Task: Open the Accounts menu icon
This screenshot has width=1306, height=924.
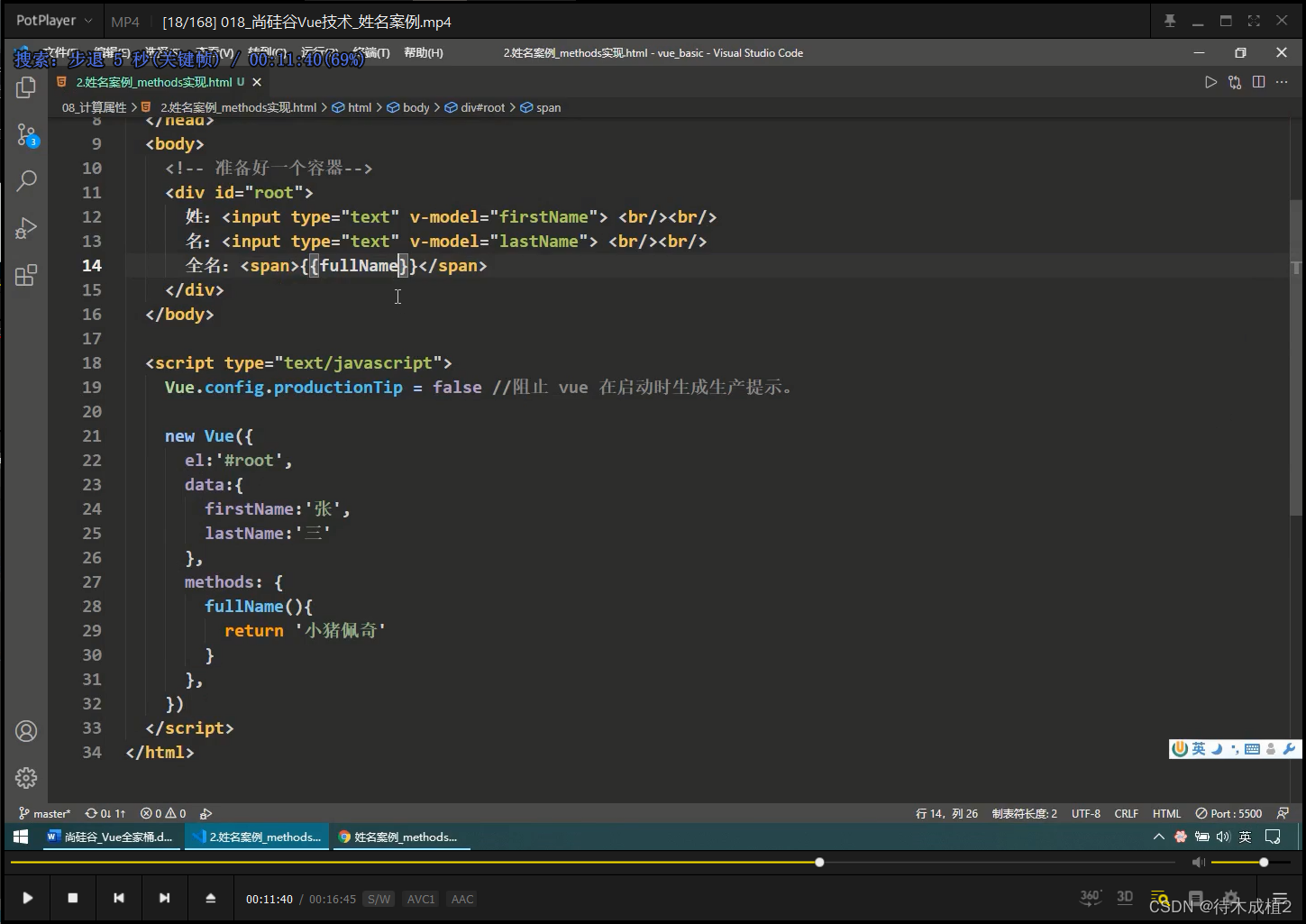Action: coord(26,731)
